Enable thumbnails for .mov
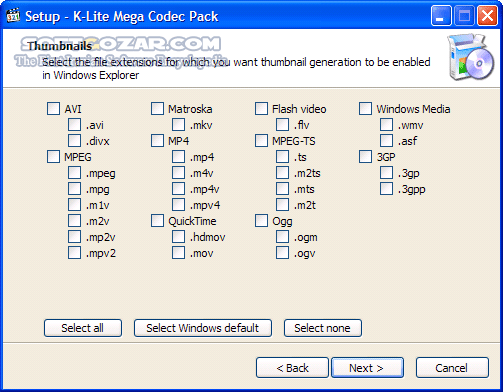This screenshot has width=503, height=392. 178,253
